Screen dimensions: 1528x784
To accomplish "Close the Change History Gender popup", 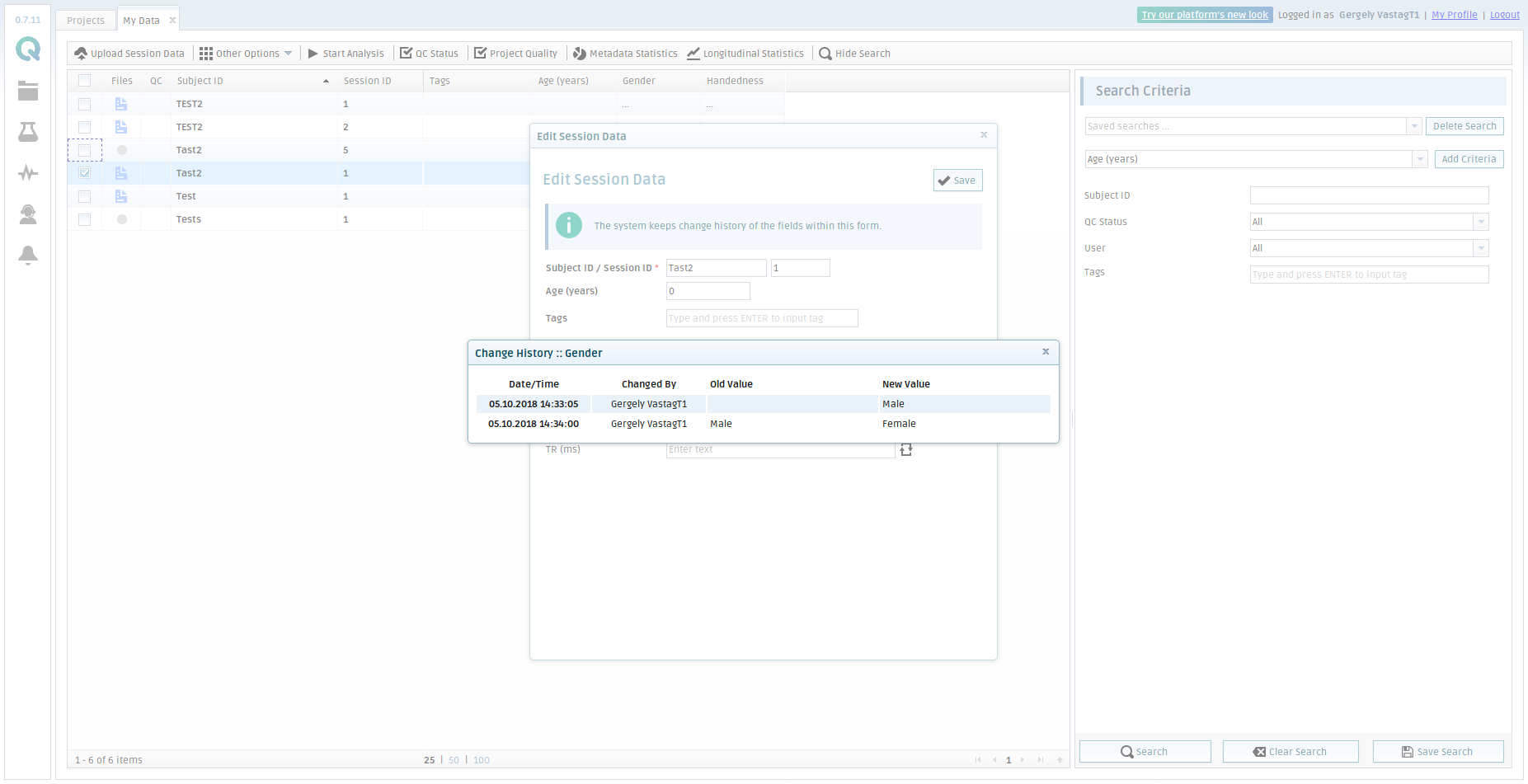I will [x=1046, y=352].
